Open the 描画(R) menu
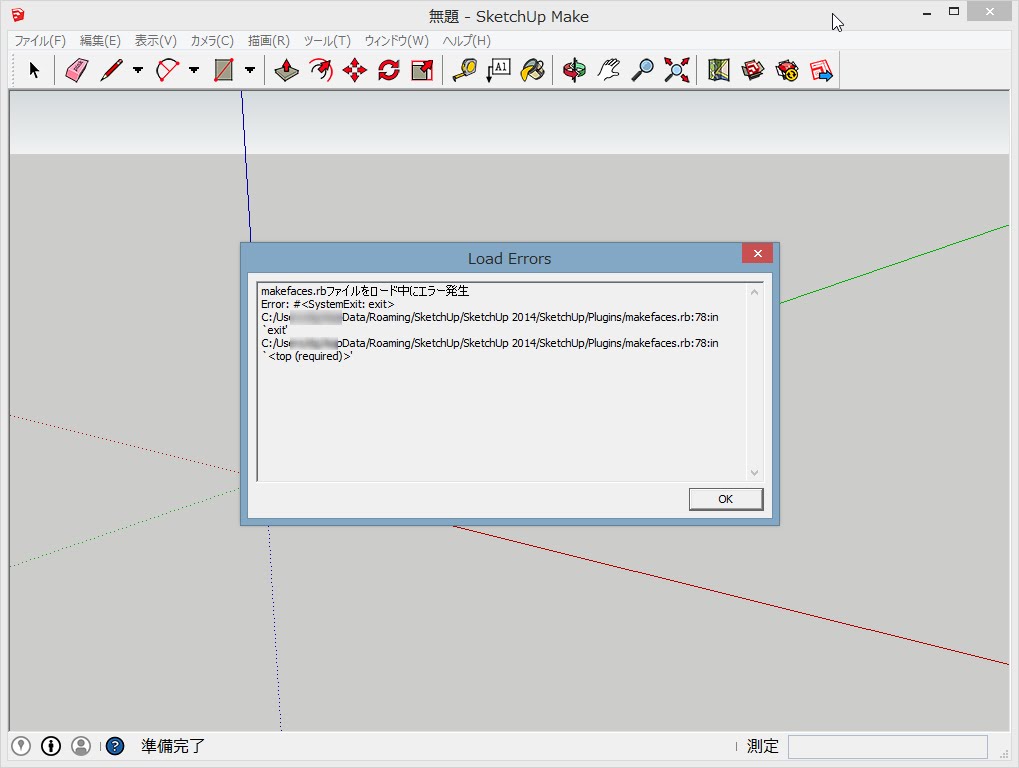The height and width of the screenshot is (768, 1019). (268, 40)
